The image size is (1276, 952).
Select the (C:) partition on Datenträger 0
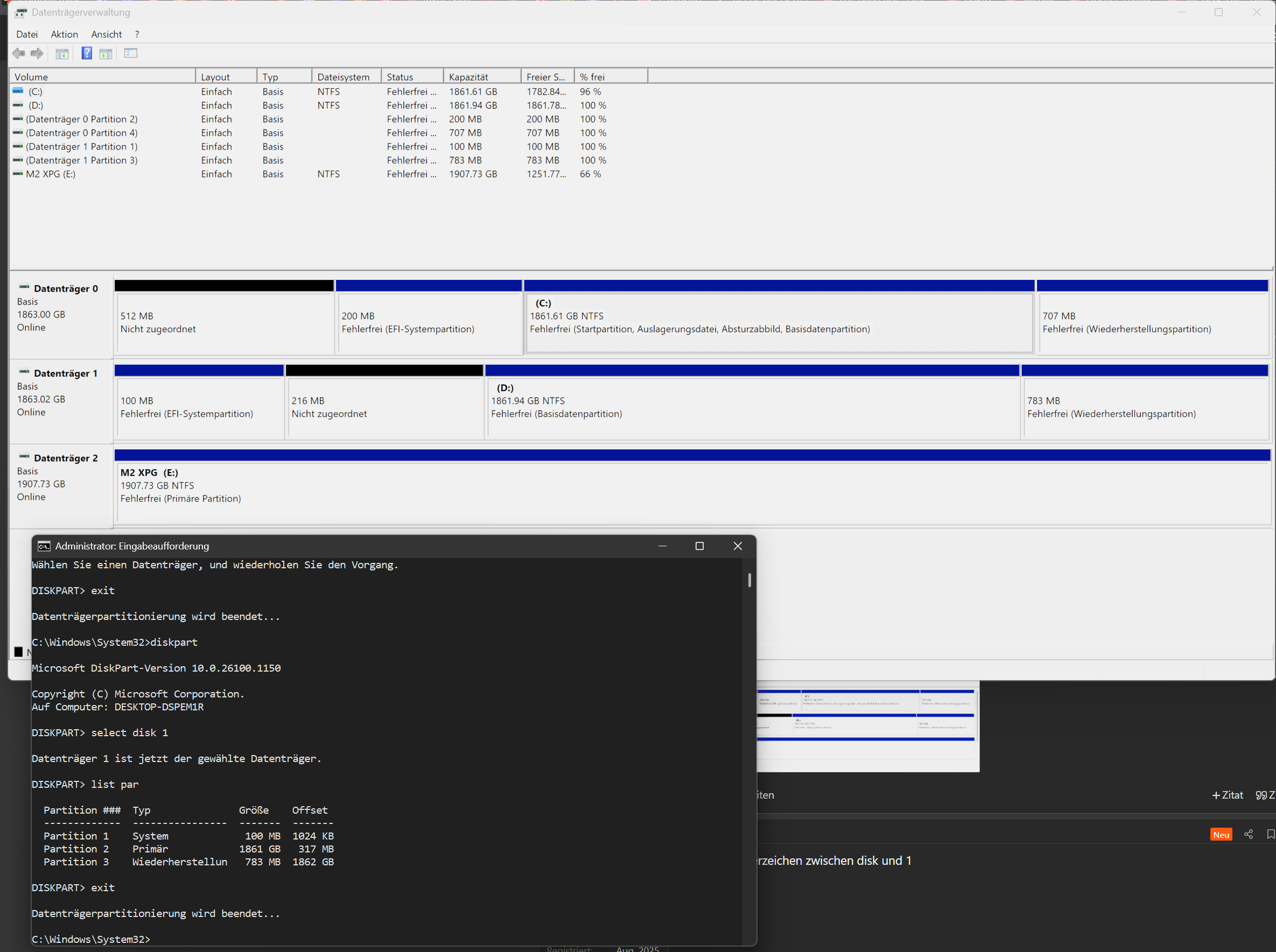(779, 323)
